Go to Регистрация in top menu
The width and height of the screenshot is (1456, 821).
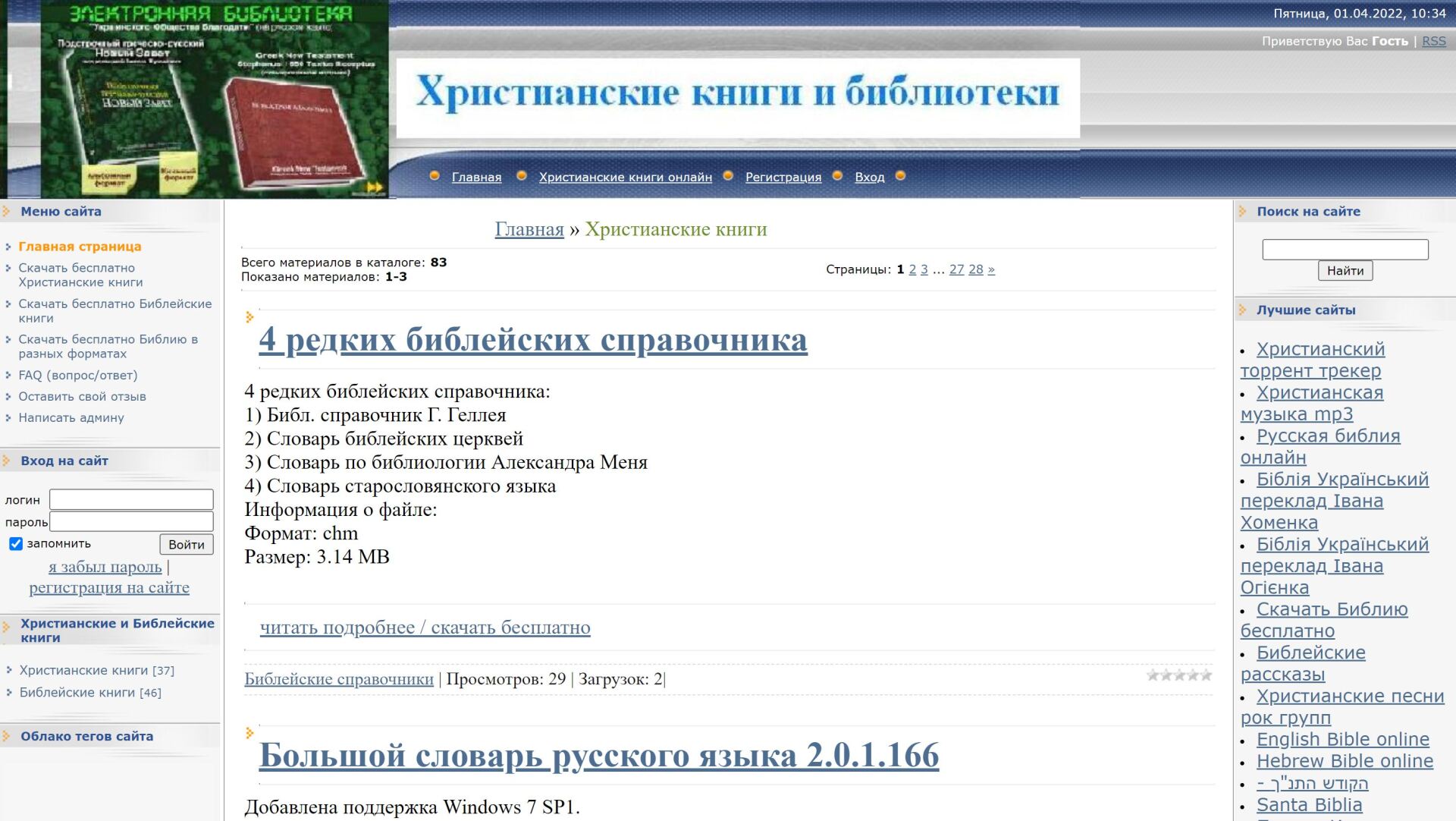[x=783, y=177]
